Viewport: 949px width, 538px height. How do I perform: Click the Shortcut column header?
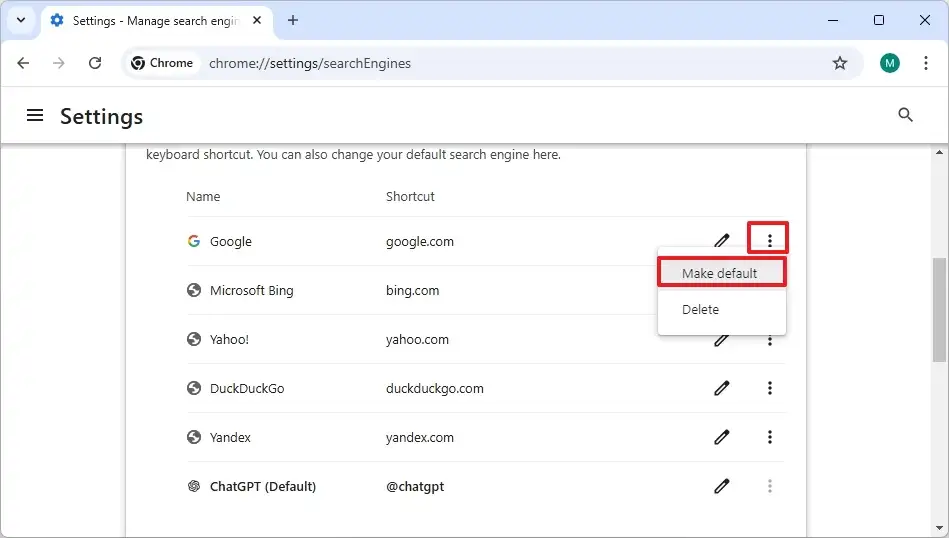tap(410, 197)
